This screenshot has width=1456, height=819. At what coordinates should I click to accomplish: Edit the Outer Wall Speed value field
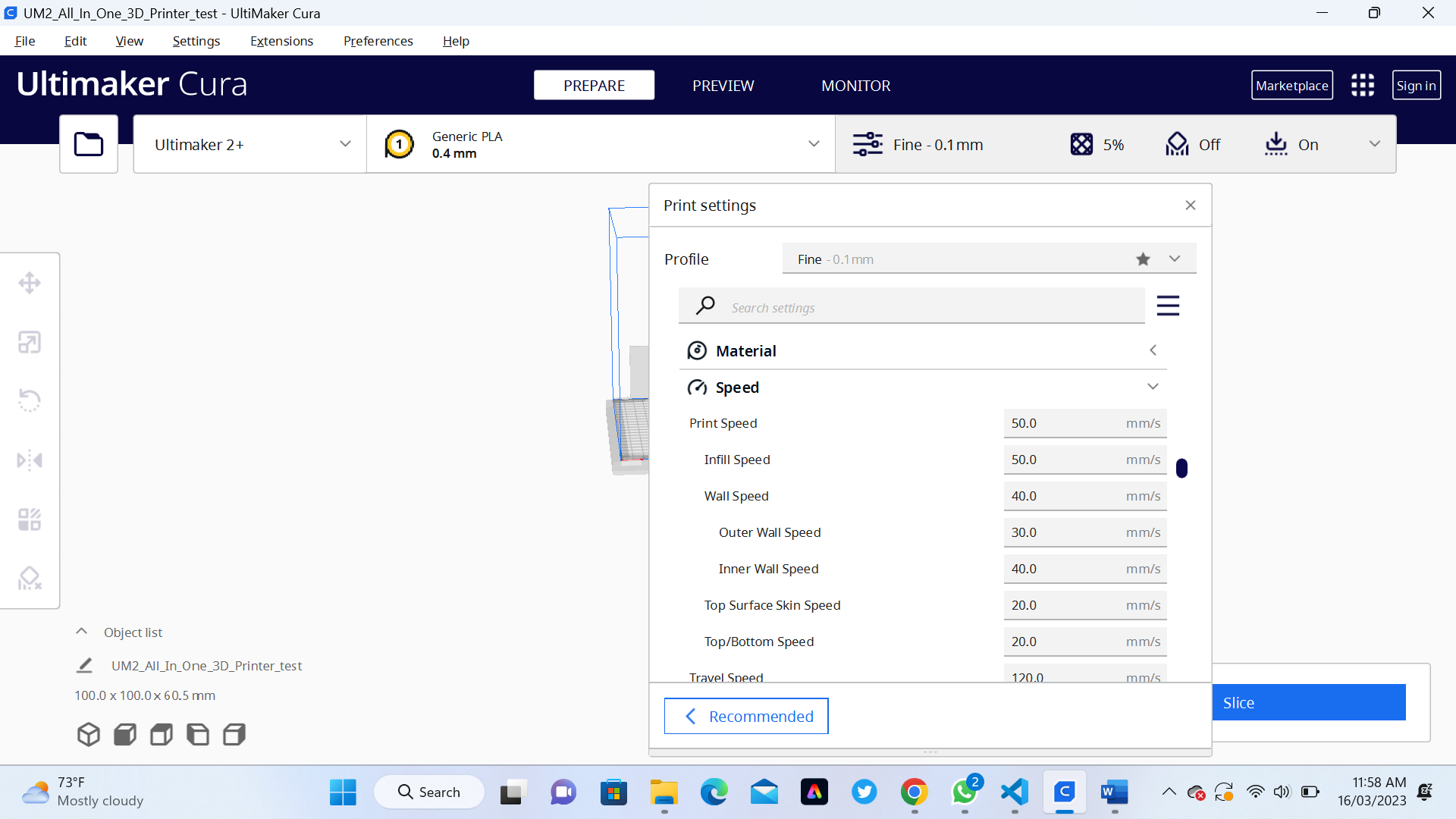(1084, 532)
